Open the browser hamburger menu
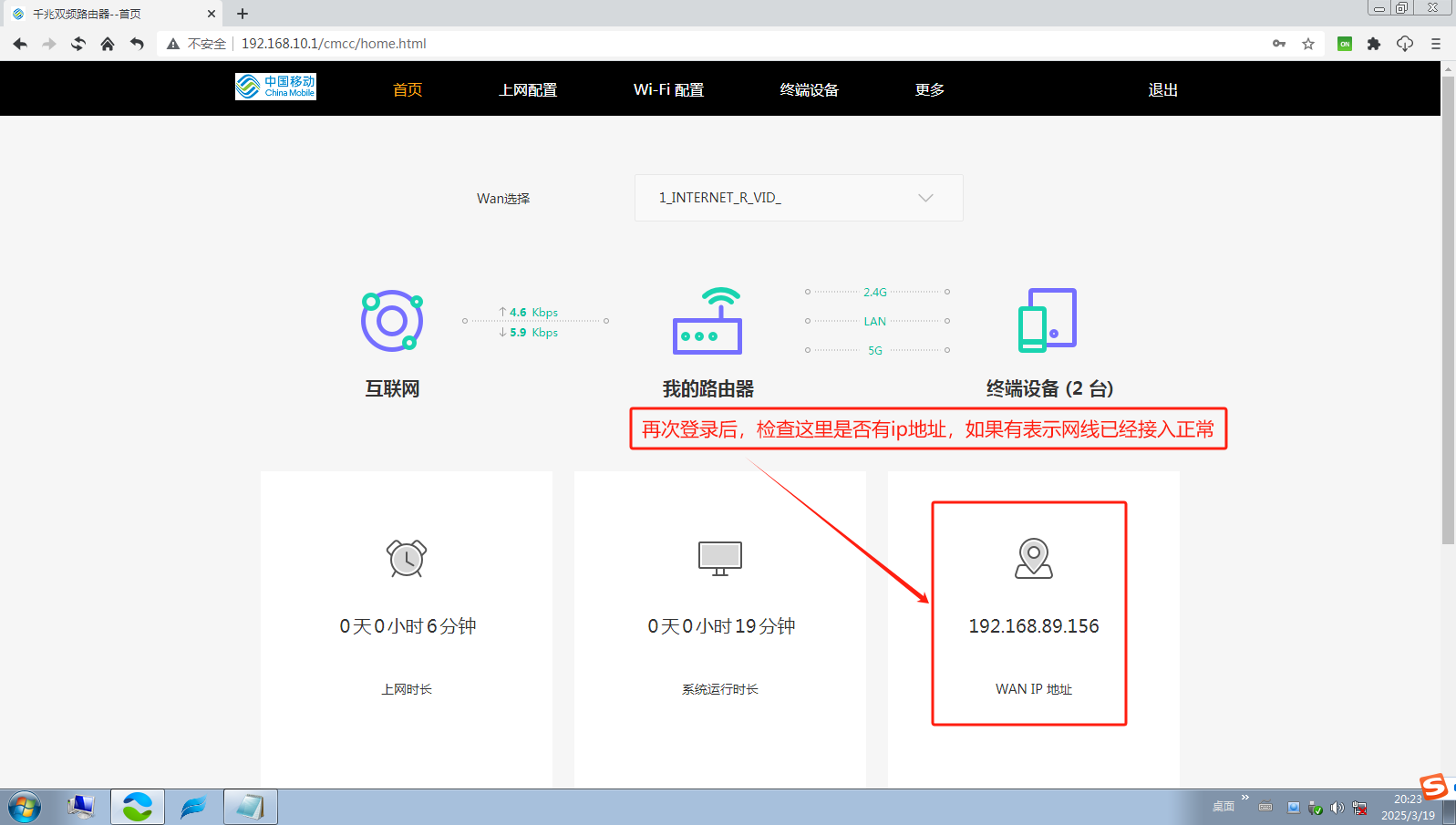The height and width of the screenshot is (825, 1456). tap(1436, 44)
